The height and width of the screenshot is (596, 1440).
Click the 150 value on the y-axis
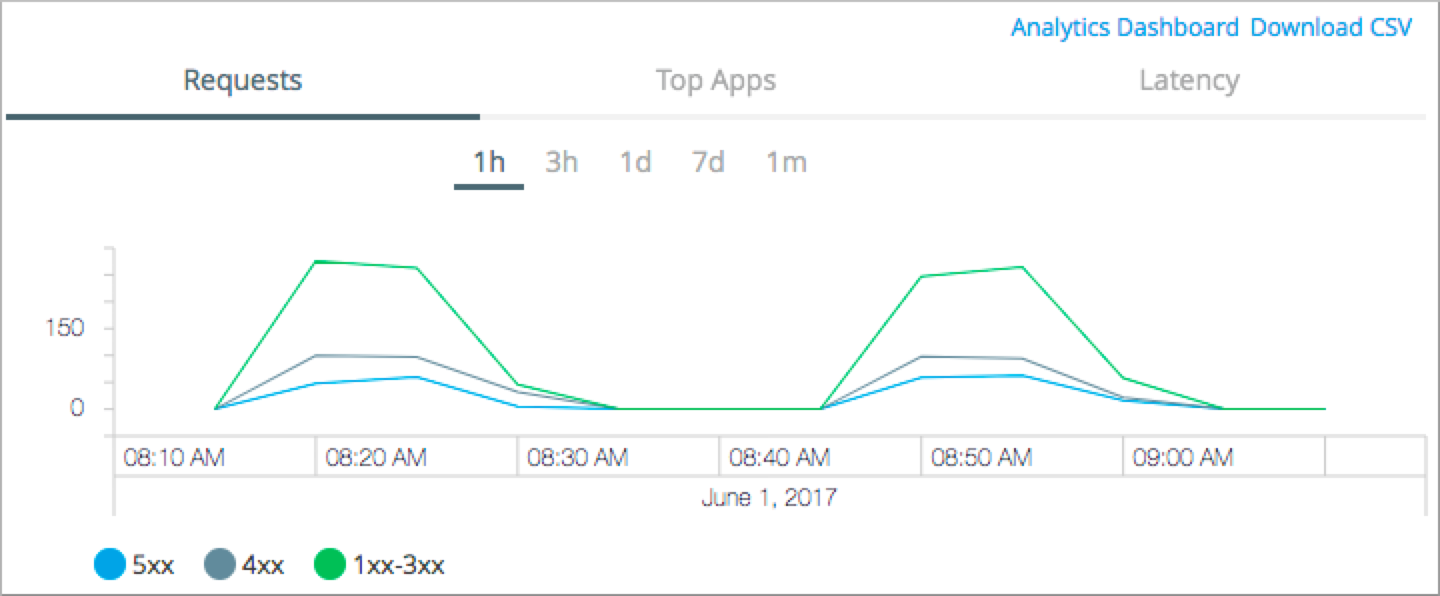pos(68,327)
